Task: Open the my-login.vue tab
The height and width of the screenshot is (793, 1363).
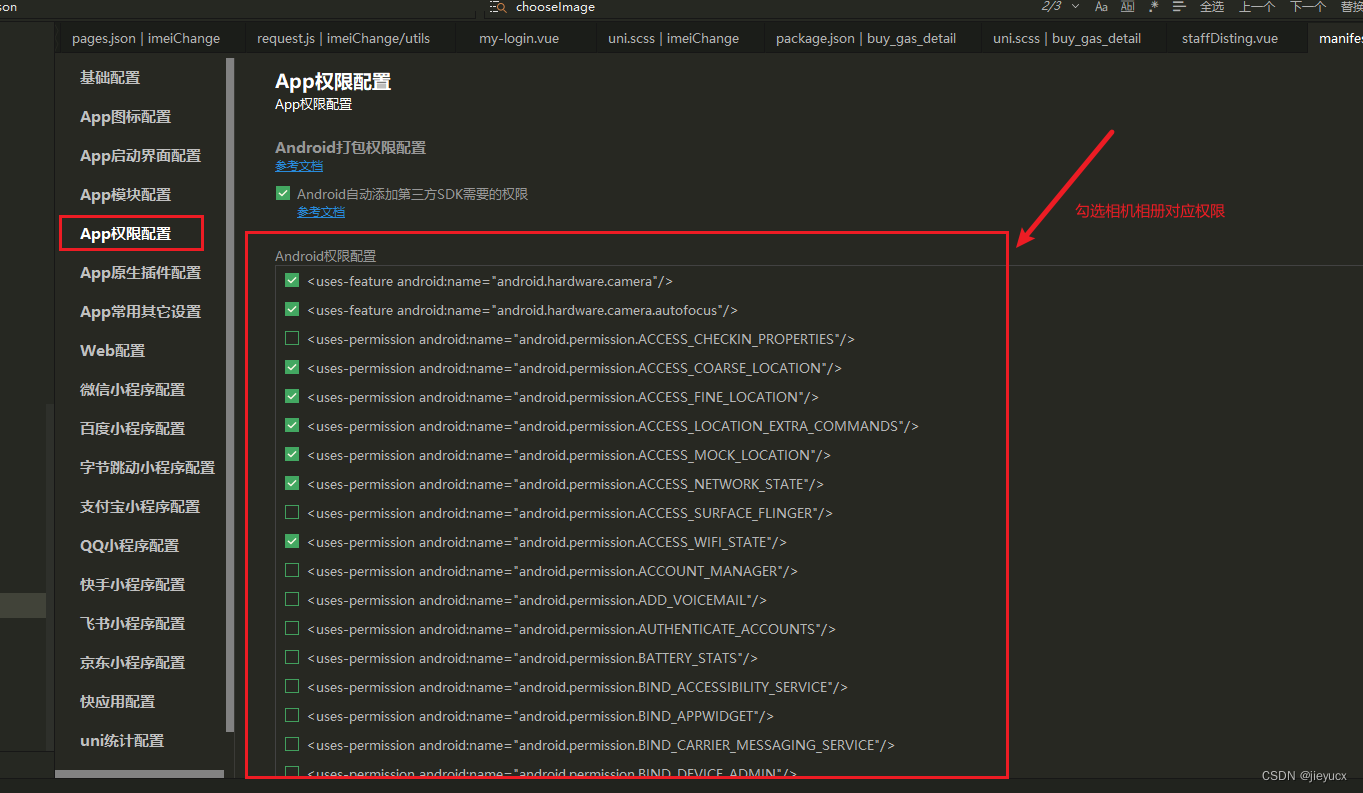Action: (519, 39)
